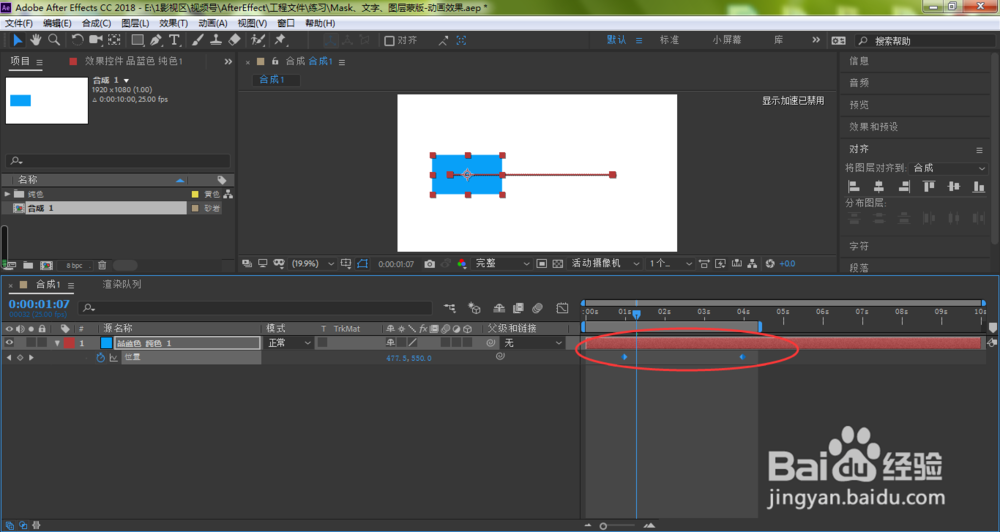Toggle mask and shape path visibility
The height and width of the screenshot is (532, 1000).
click(x=362, y=264)
